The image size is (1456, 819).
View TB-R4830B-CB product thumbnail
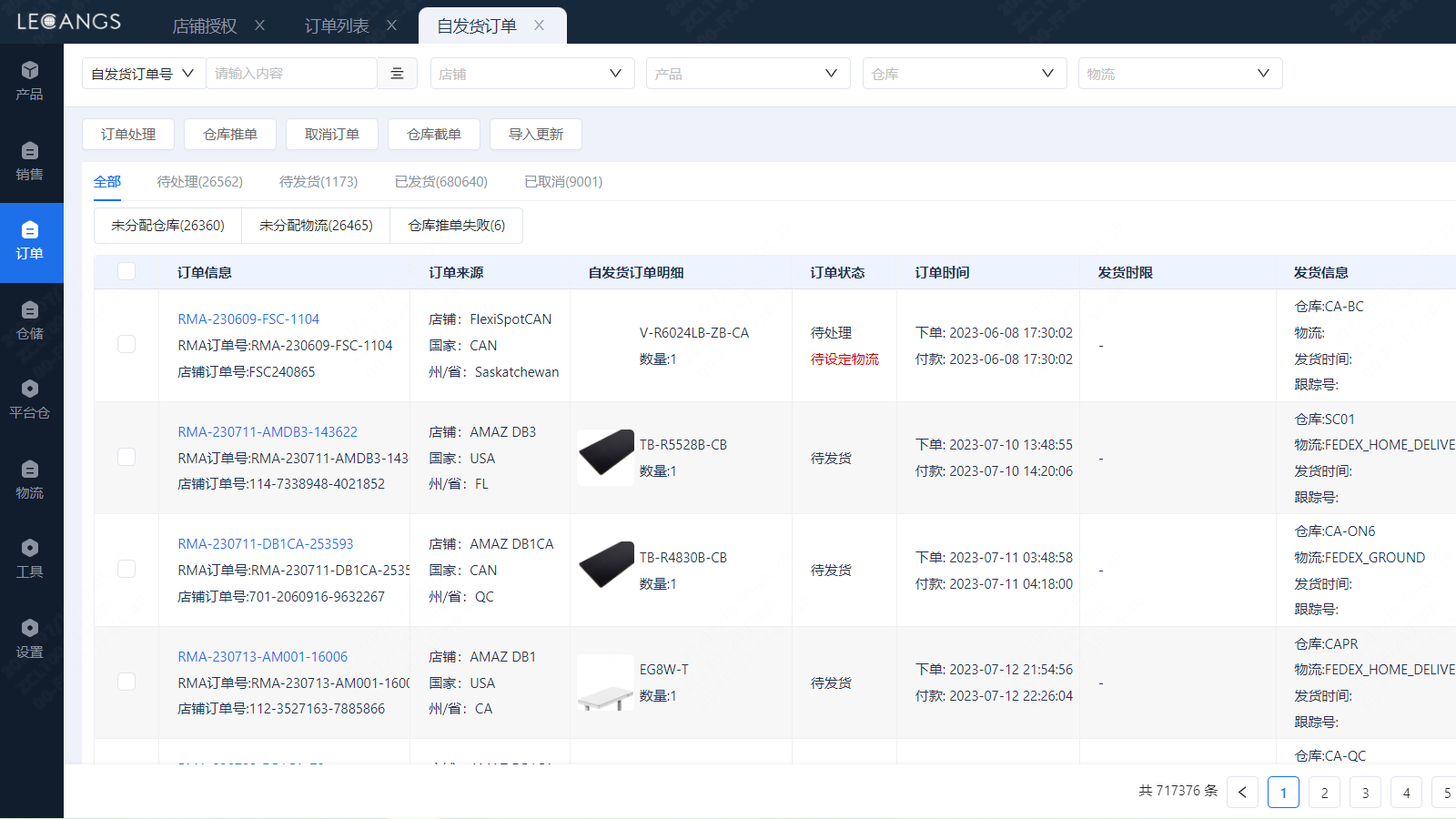coord(605,569)
